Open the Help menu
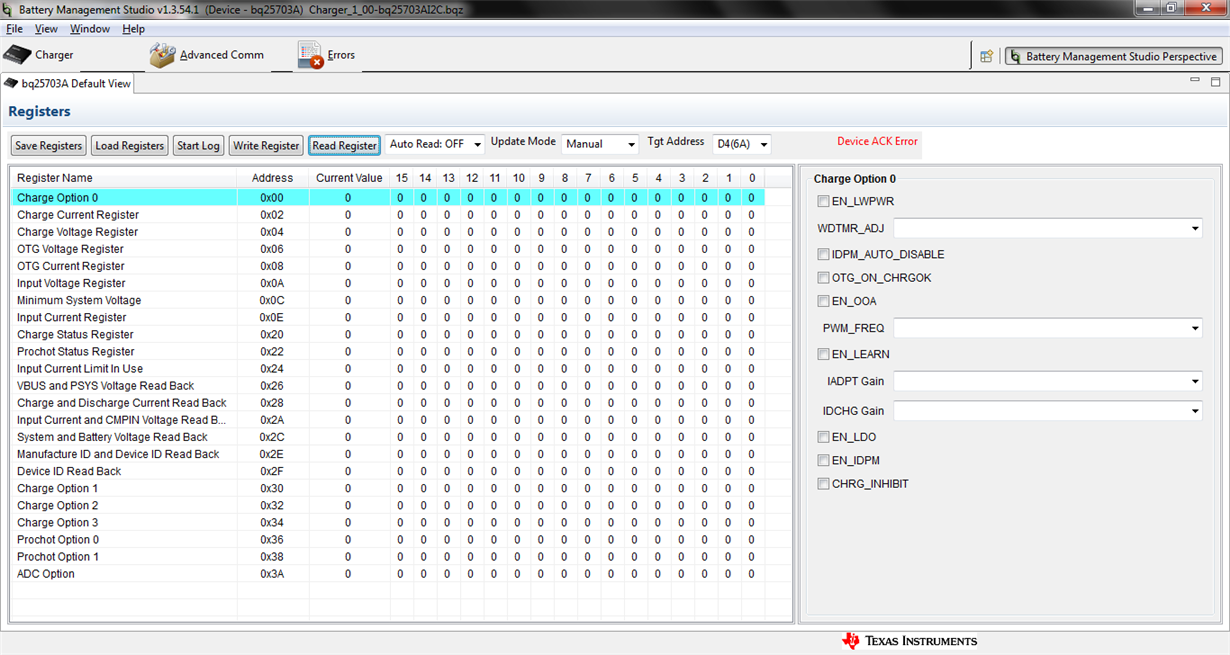Screen dimensions: 1230x655 tap(133, 29)
